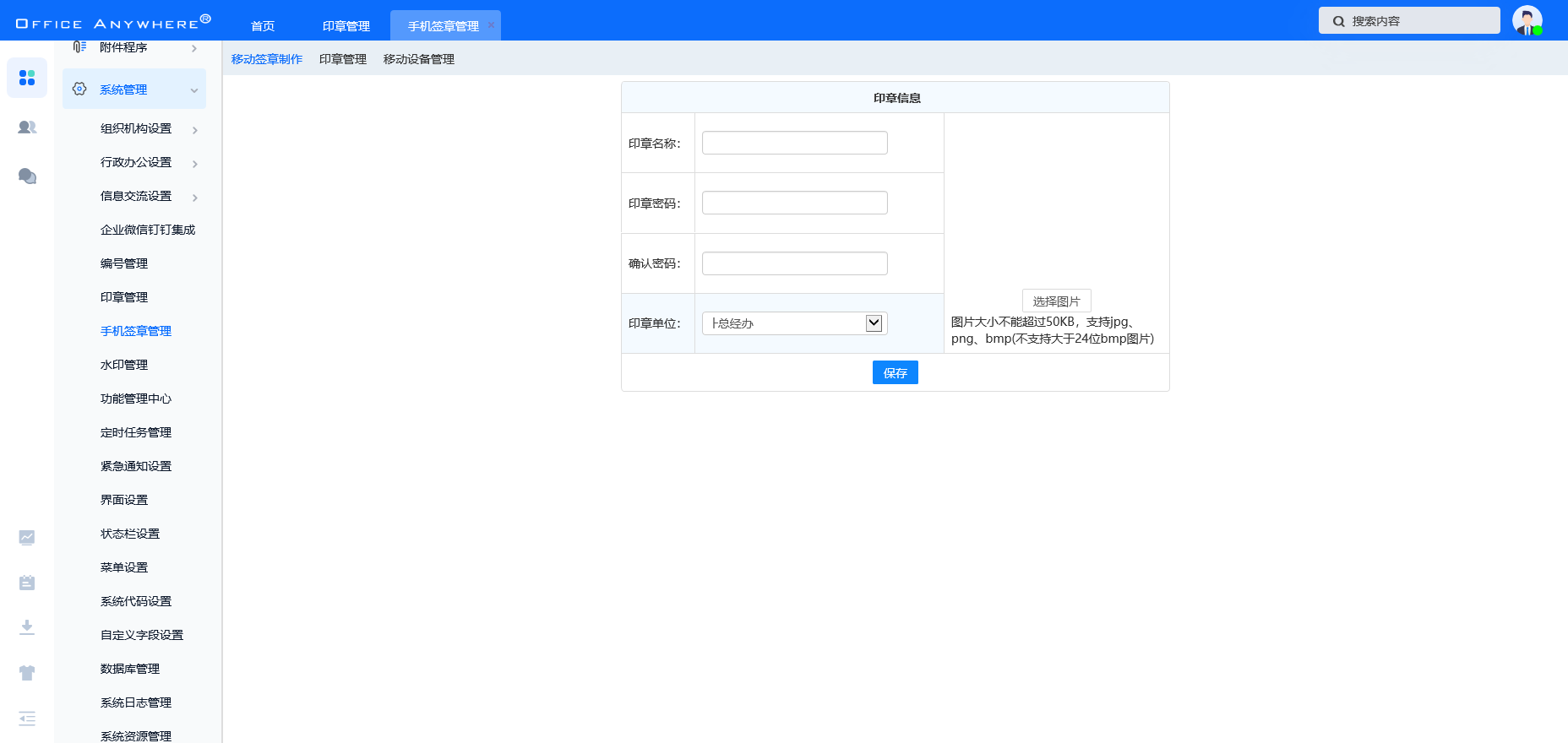The image size is (1568, 743).
Task: Open the T-shirt theme skin icon
Action: point(27,673)
